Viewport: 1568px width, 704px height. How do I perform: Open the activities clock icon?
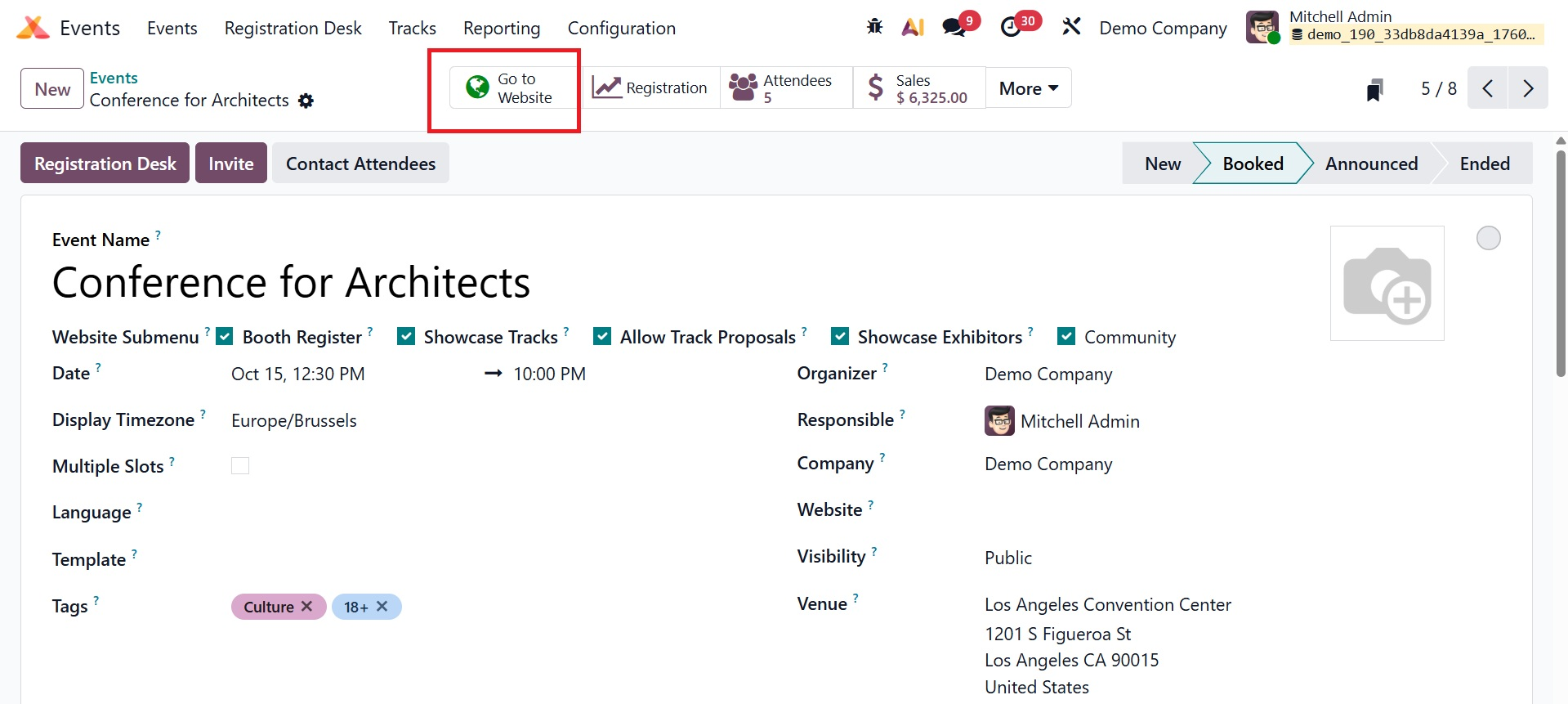point(1012,27)
